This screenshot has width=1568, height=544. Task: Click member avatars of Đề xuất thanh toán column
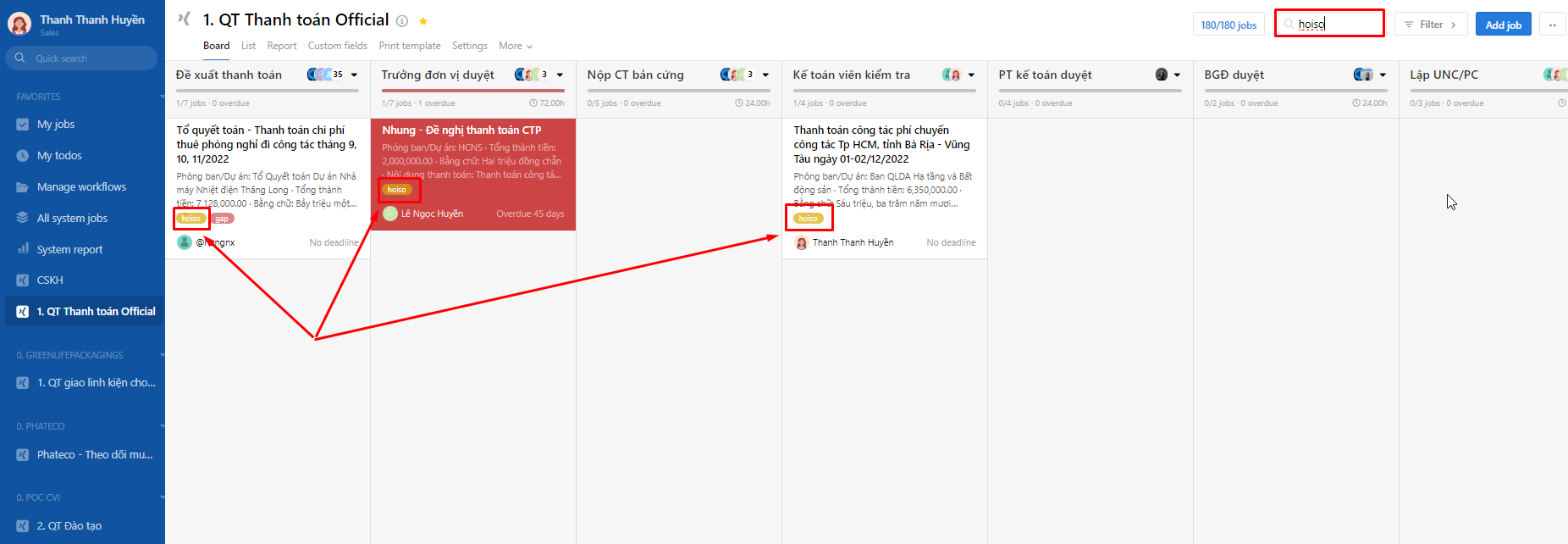(x=325, y=75)
